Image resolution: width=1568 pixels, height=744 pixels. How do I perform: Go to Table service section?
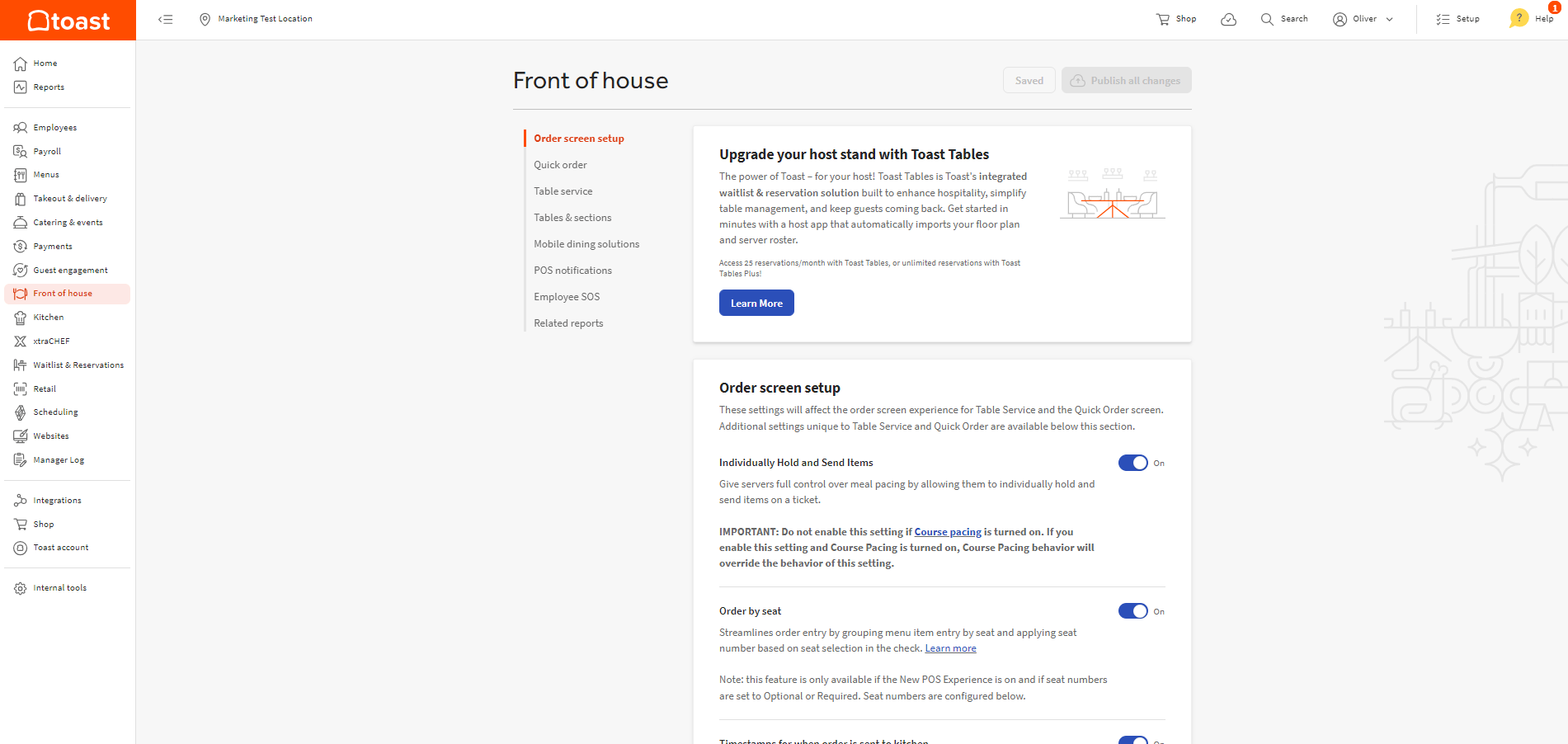[563, 191]
